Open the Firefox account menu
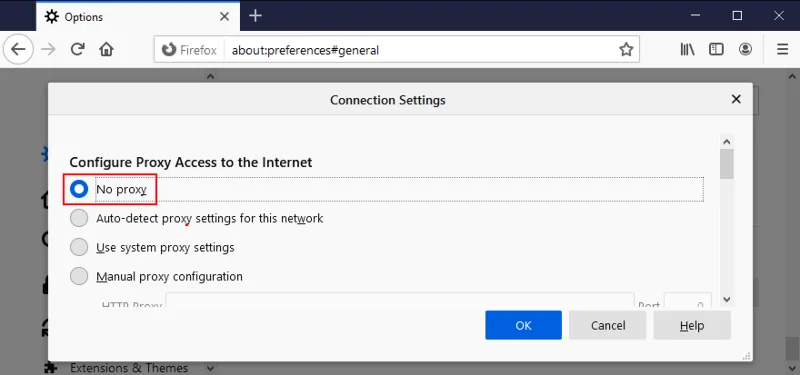Screen dimensions: 800x375 pyautogui.click(x=745, y=49)
